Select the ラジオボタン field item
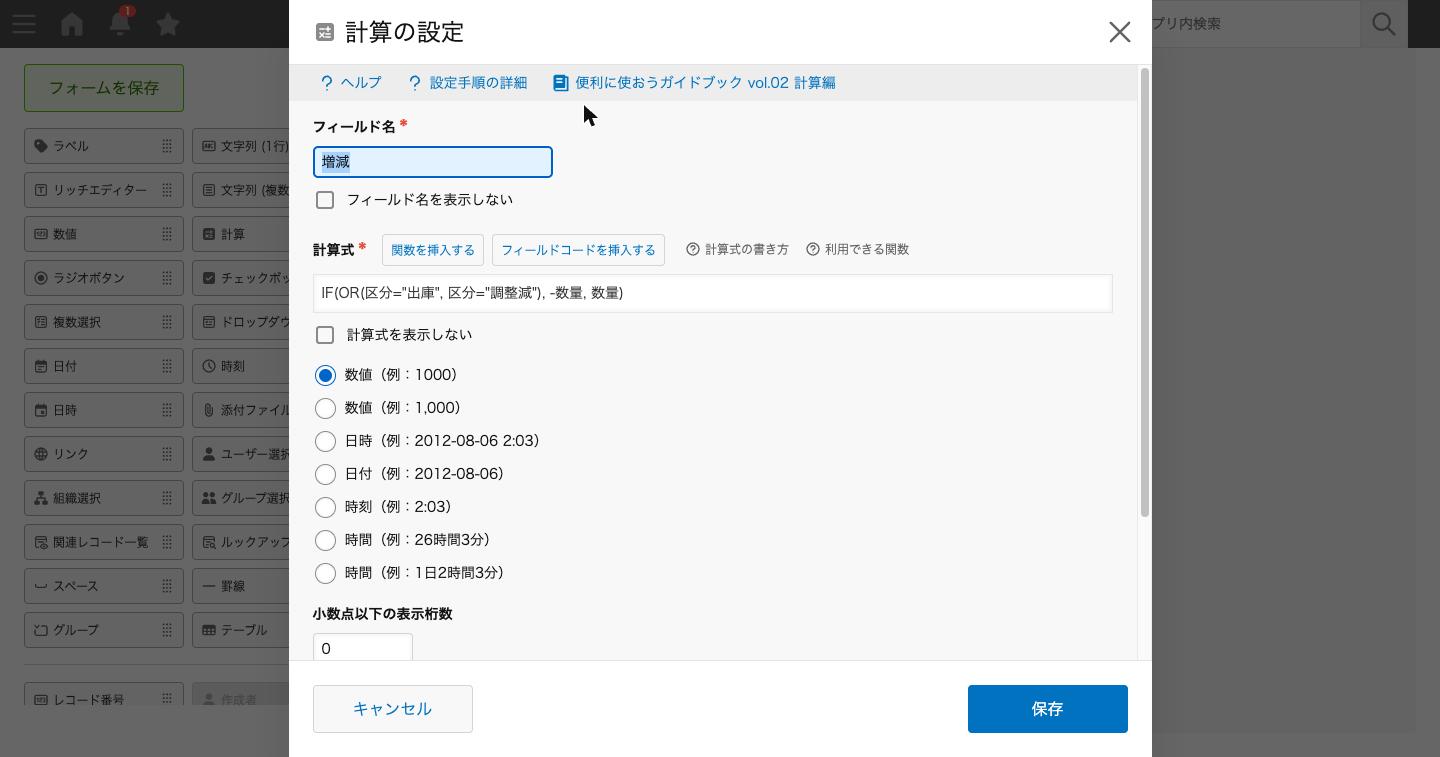Viewport: 1440px width, 757px height. 104,278
